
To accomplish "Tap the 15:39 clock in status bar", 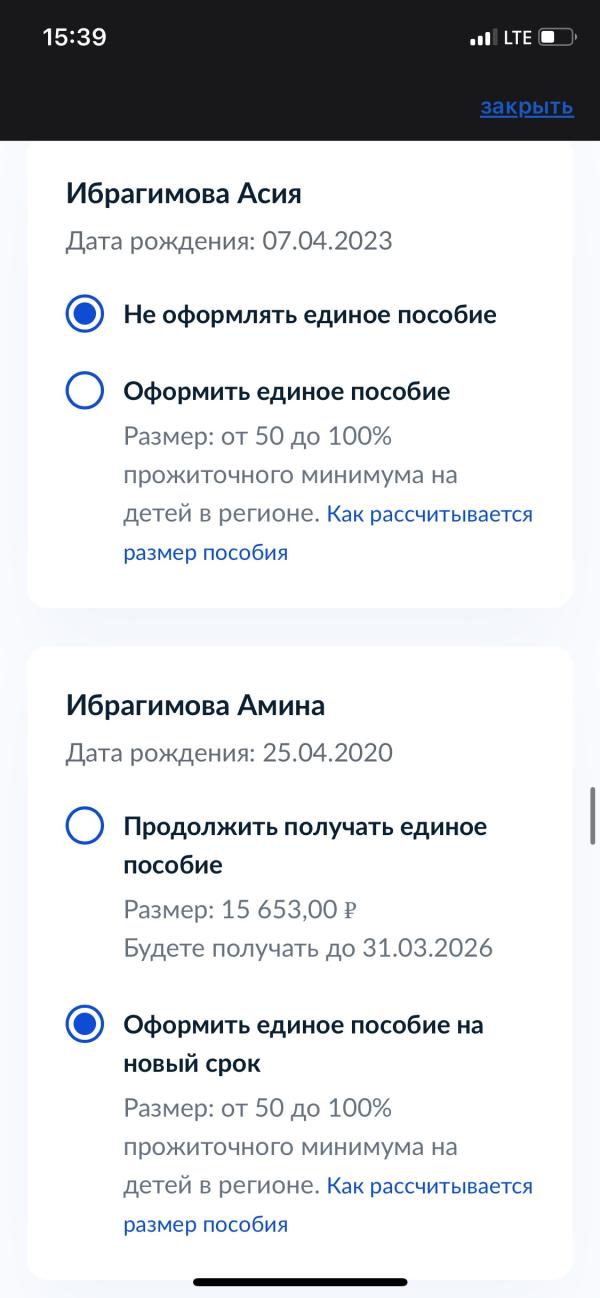I will 75,37.
